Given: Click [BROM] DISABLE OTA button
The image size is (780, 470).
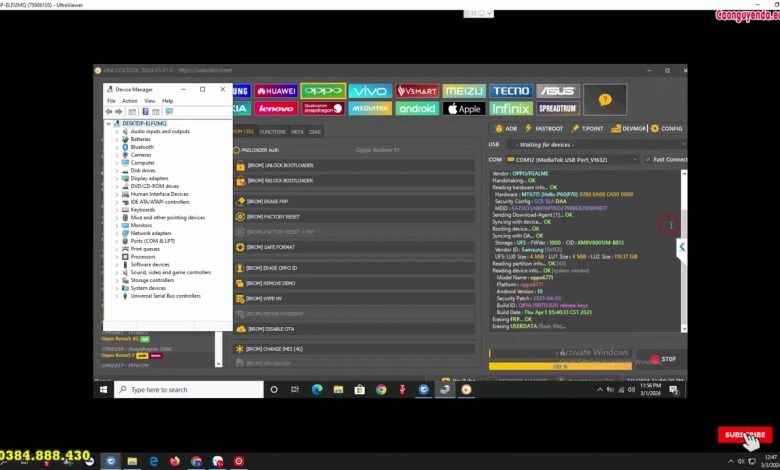Looking at the screenshot, I should 354,329.
